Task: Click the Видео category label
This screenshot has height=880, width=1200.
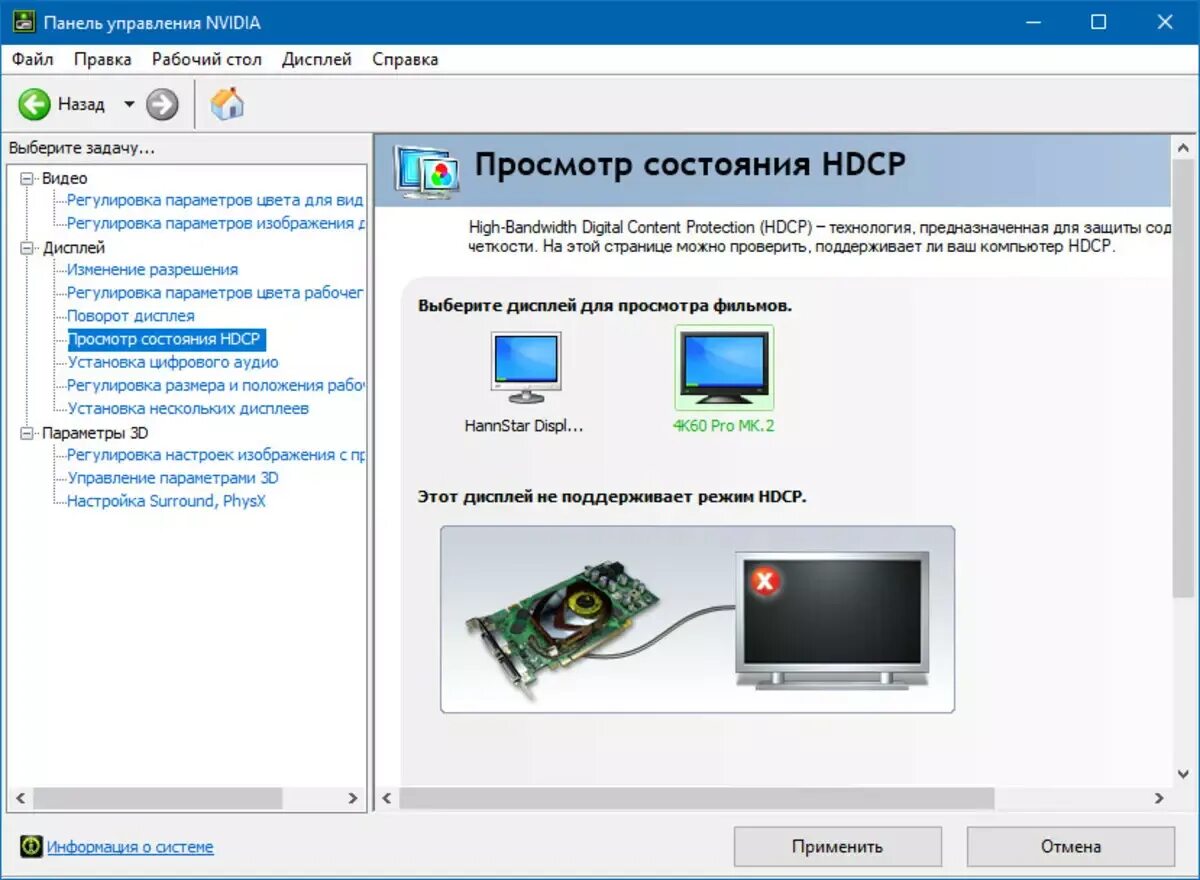Action: pyautogui.click(x=65, y=178)
